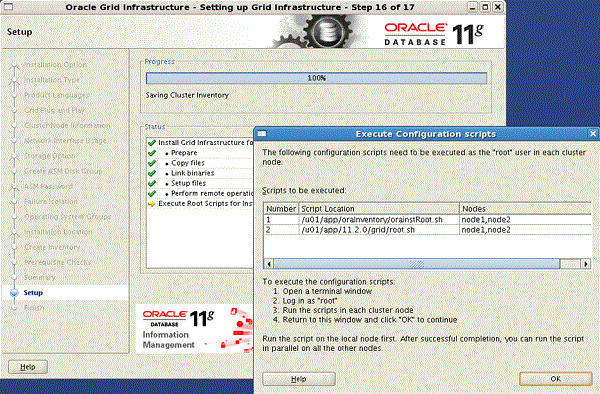Select the Installation Type step
The height and width of the screenshot is (394, 600).
pyautogui.click(x=52, y=80)
